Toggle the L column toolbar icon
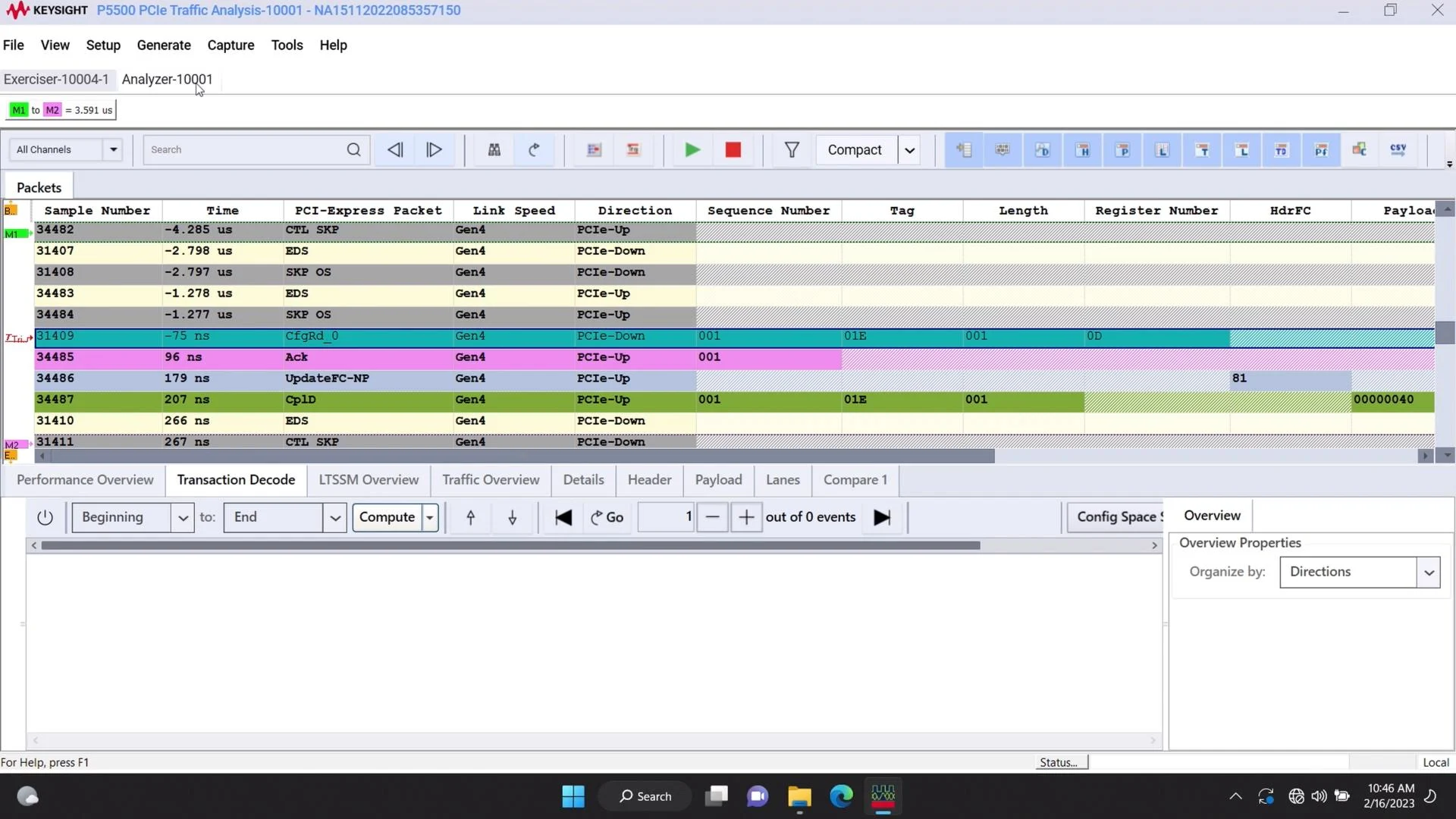This screenshot has width=1456, height=819. [x=1162, y=149]
